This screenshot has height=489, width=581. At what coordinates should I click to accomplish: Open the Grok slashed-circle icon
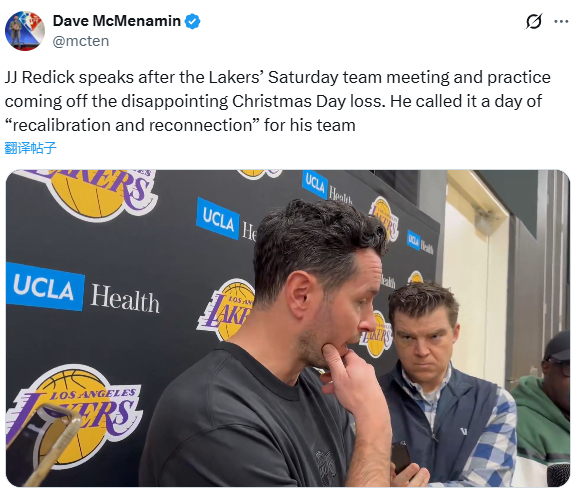point(534,21)
